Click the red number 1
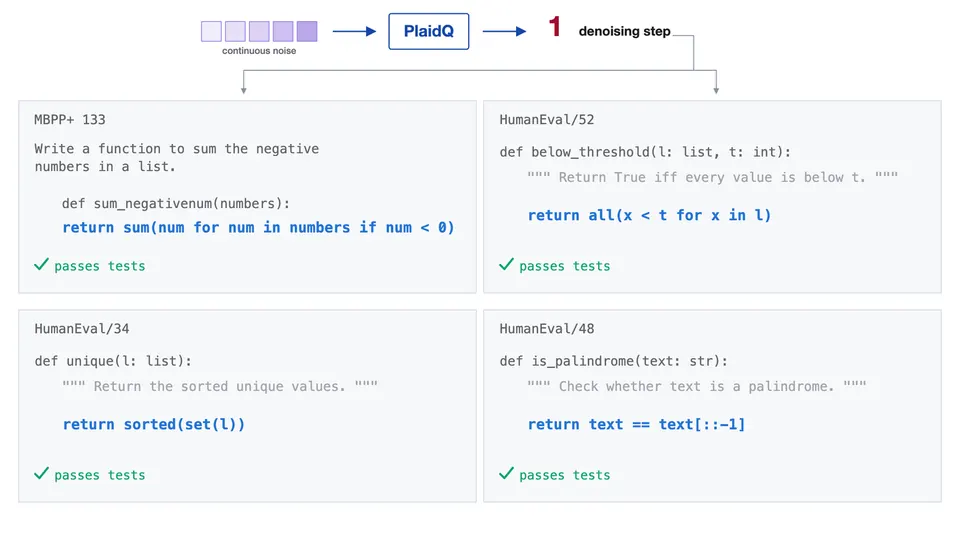Image resolution: width=960 pixels, height=540 pixels. [x=555, y=27]
